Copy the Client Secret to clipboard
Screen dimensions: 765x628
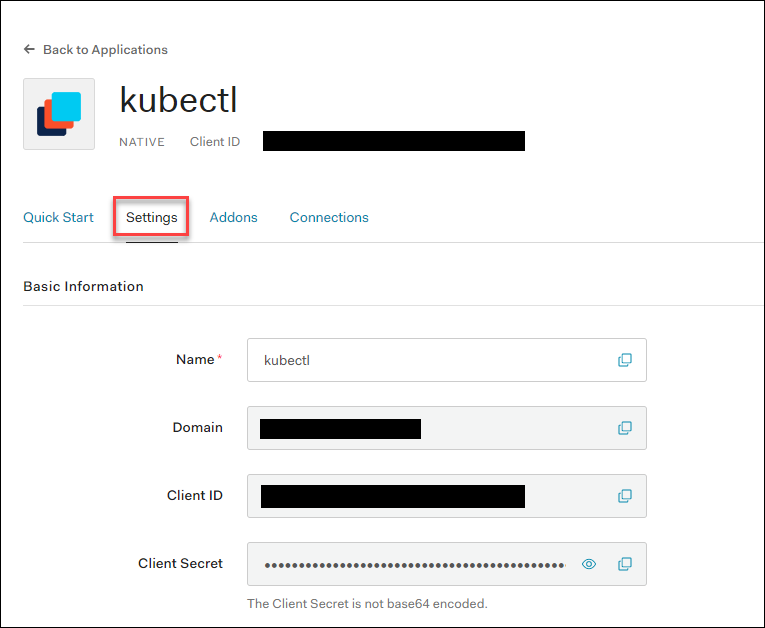(624, 564)
